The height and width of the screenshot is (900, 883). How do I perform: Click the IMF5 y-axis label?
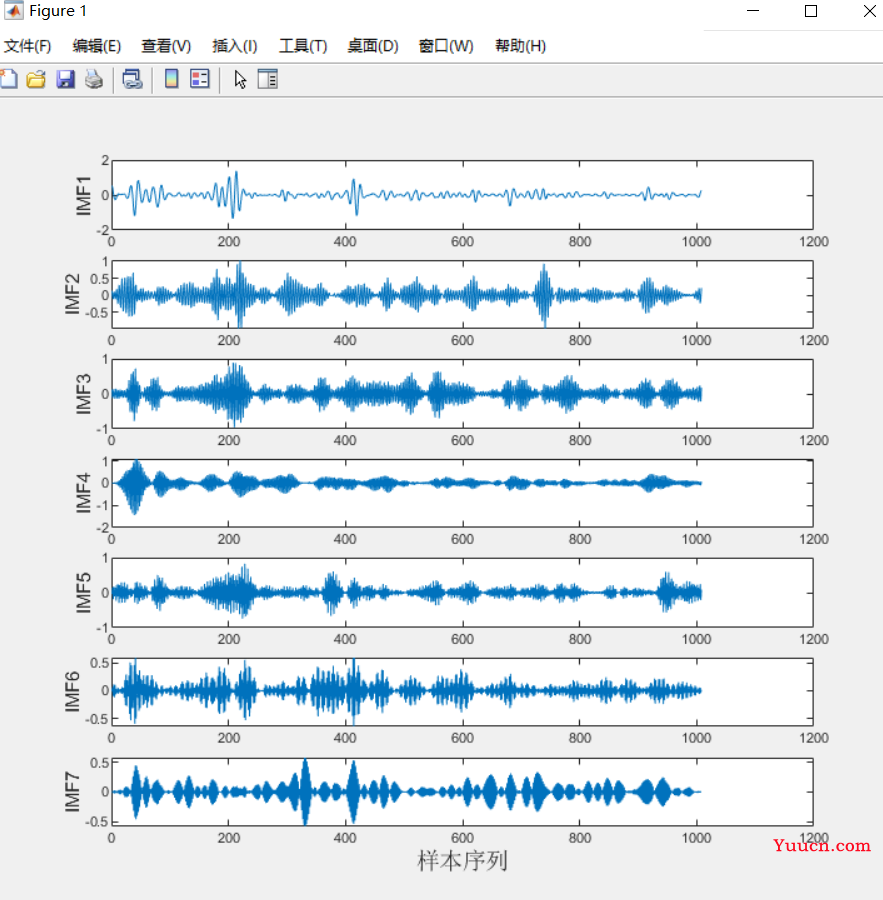pyautogui.click(x=84, y=592)
